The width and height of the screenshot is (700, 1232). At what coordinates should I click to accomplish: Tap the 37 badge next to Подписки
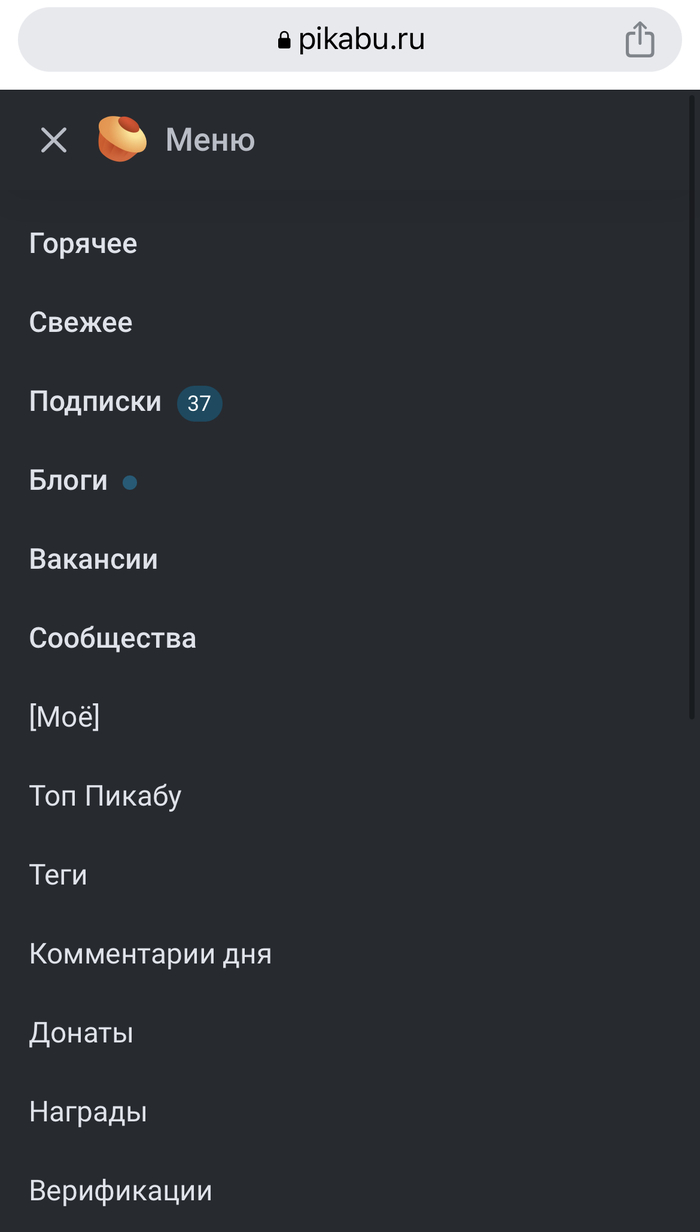199,403
